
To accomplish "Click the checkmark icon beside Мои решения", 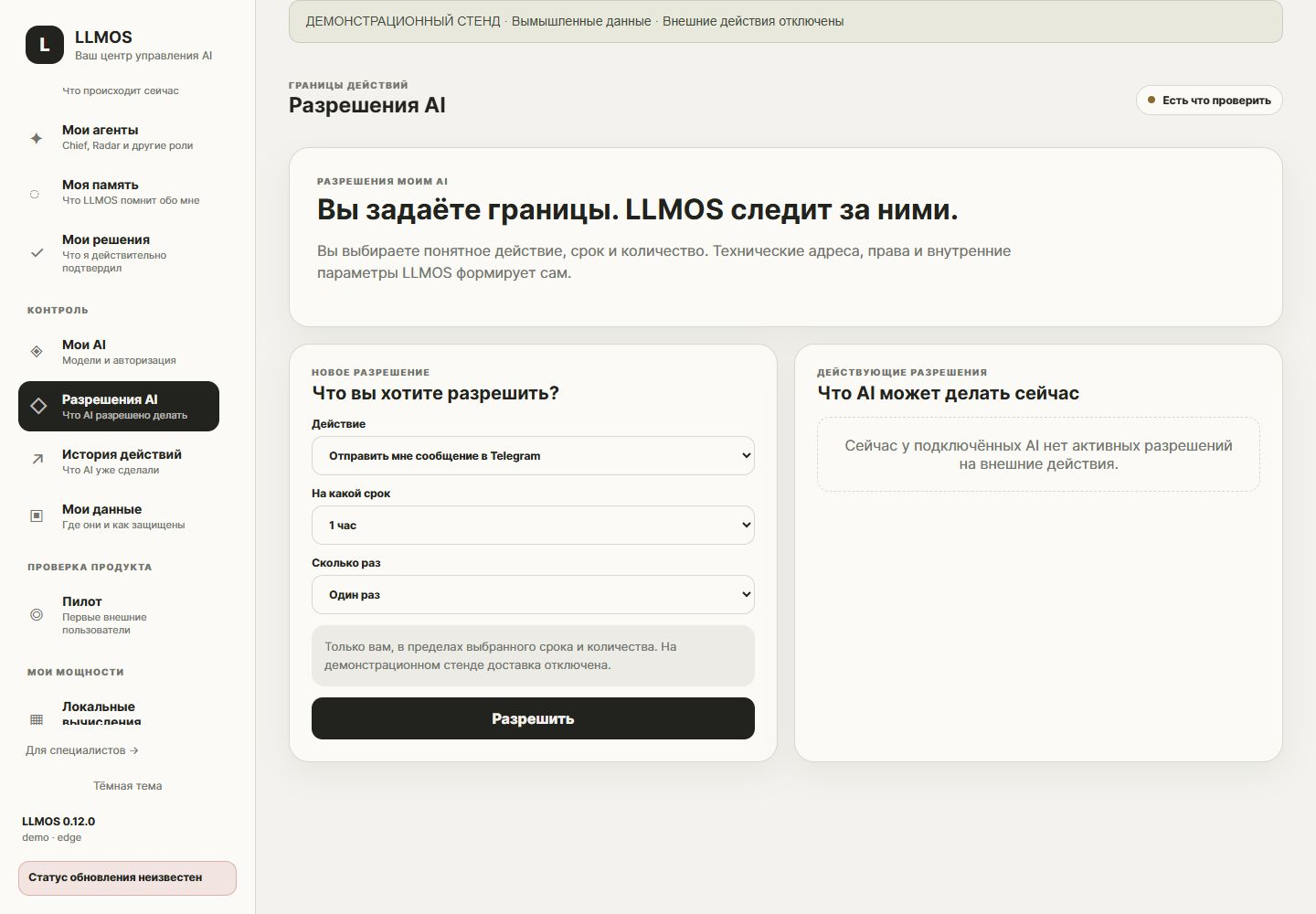I will click(x=37, y=253).
